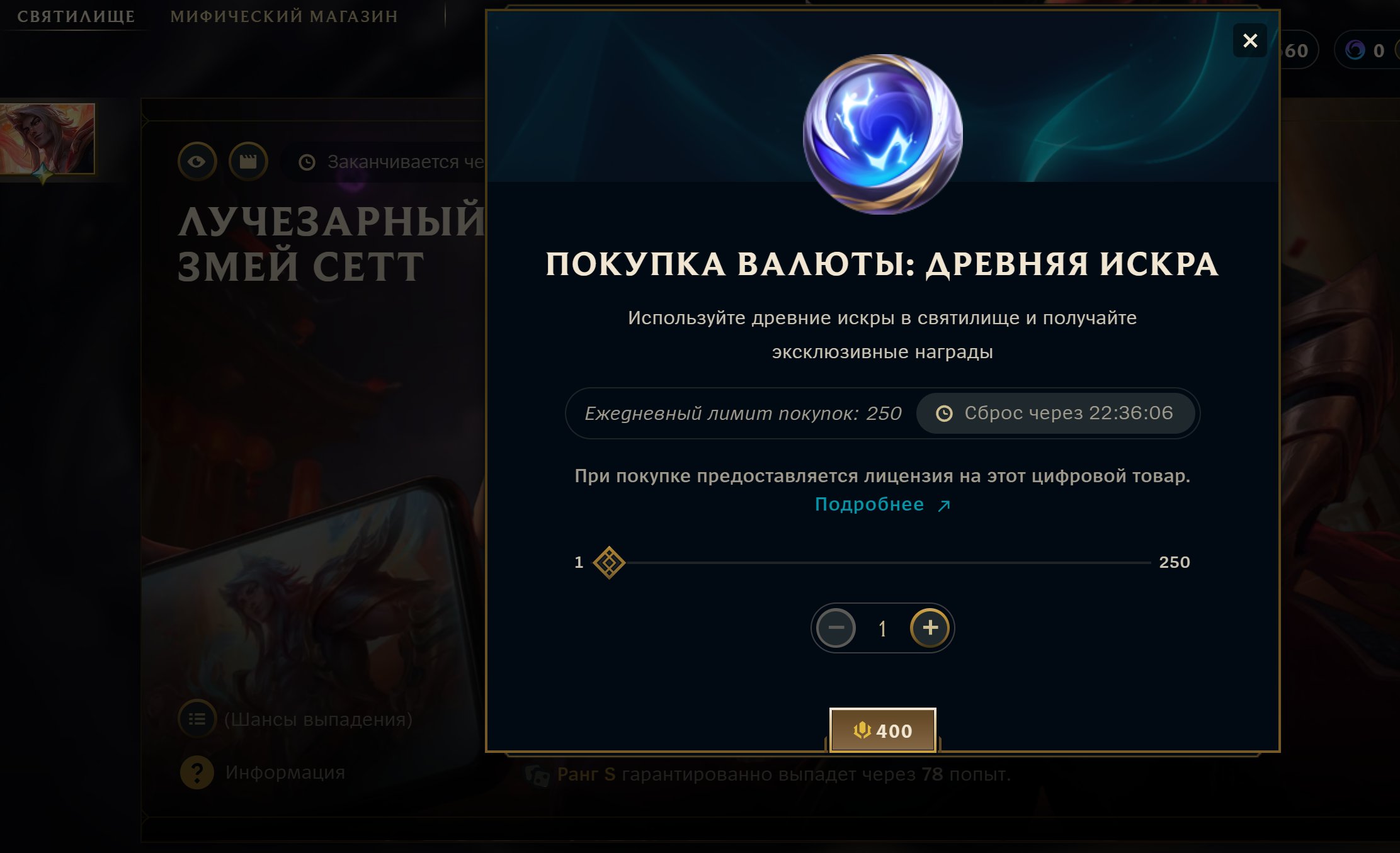
Task: Click the Заканчивается timer clock icon
Action: tap(307, 162)
